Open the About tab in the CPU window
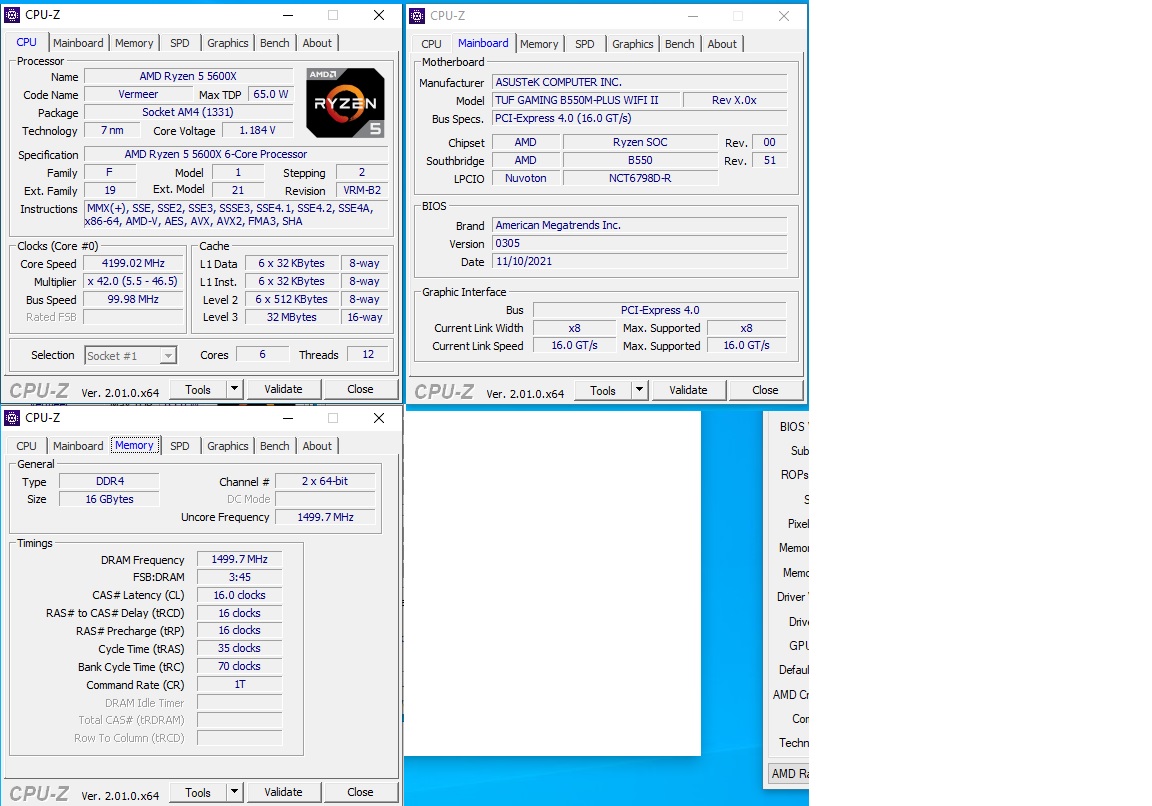Image resolution: width=1152 pixels, height=806 pixels. [x=317, y=43]
